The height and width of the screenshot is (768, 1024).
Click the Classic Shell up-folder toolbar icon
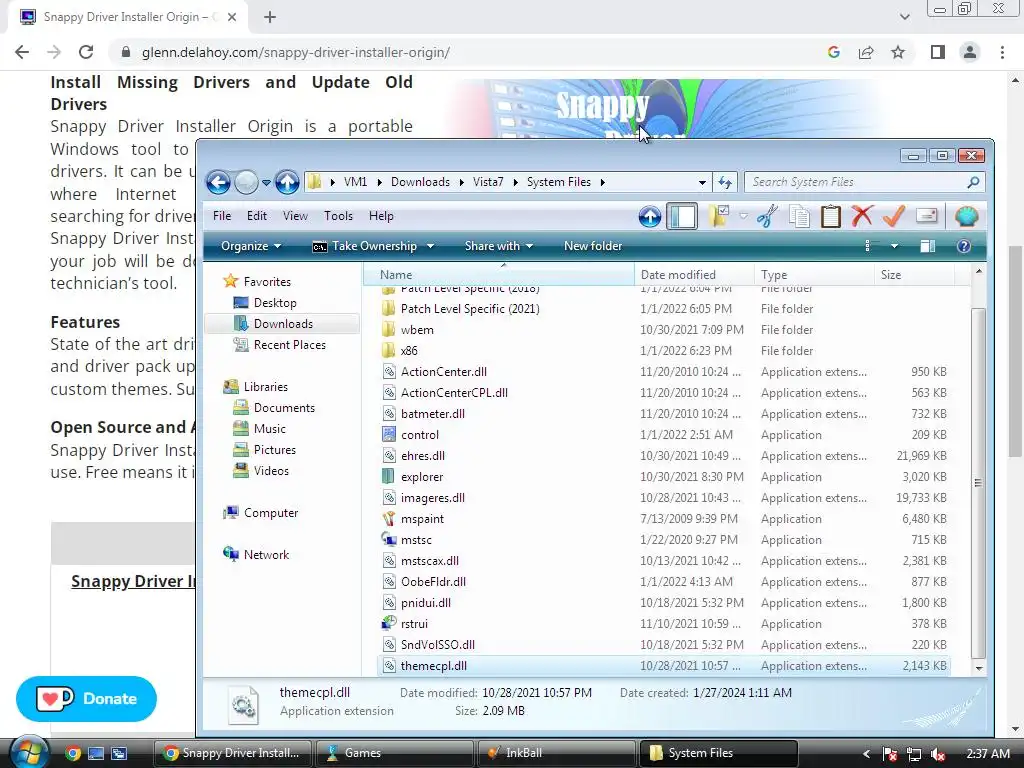point(650,216)
